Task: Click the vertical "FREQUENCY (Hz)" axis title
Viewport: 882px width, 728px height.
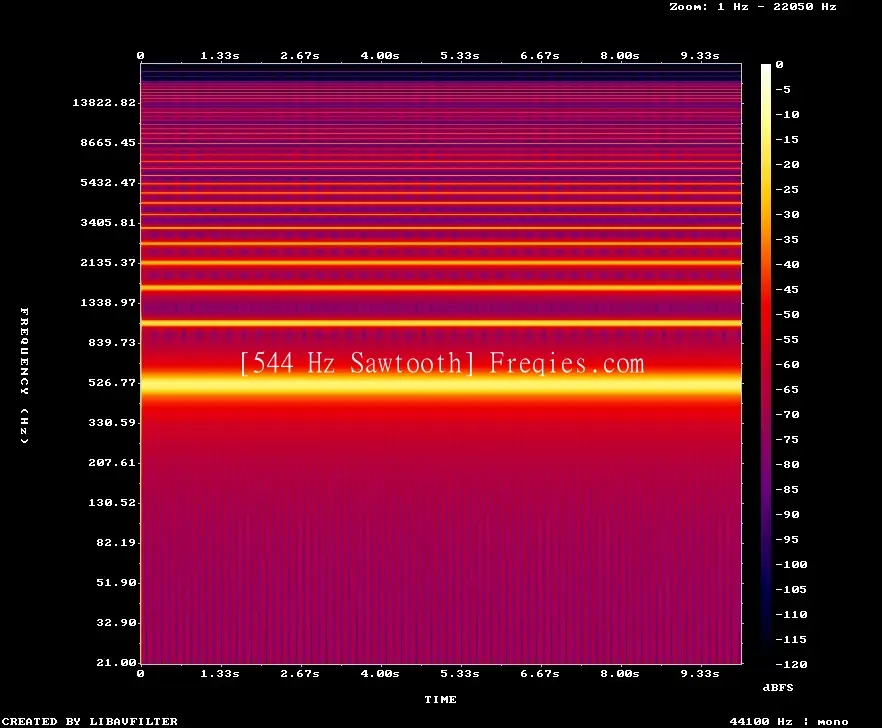Action: (x=24, y=375)
